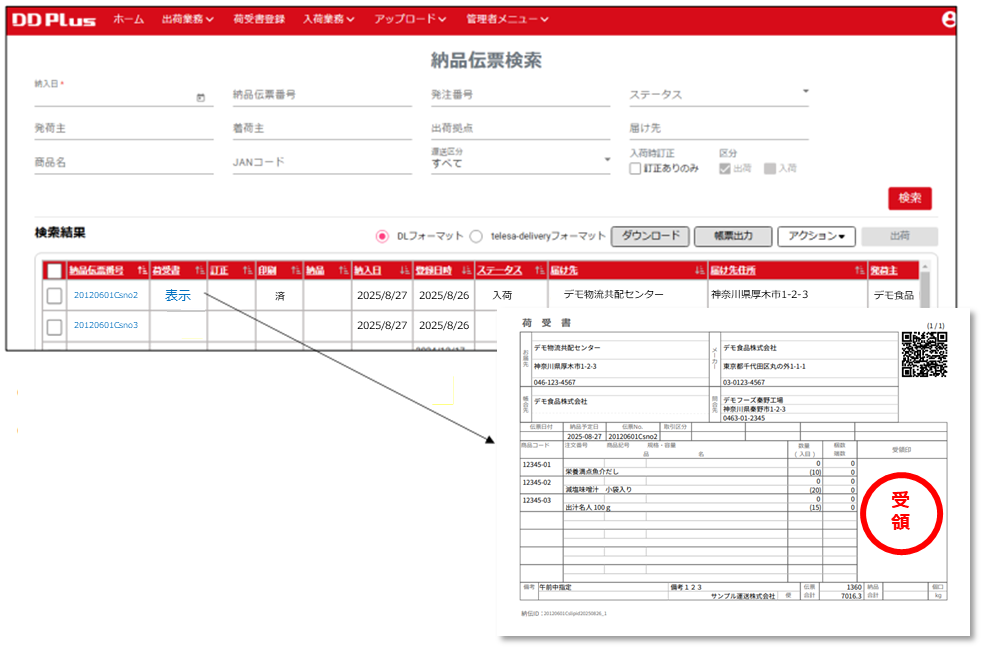Open the アクション dropdown button
This screenshot has height=649, width=983.
point(816,236)
